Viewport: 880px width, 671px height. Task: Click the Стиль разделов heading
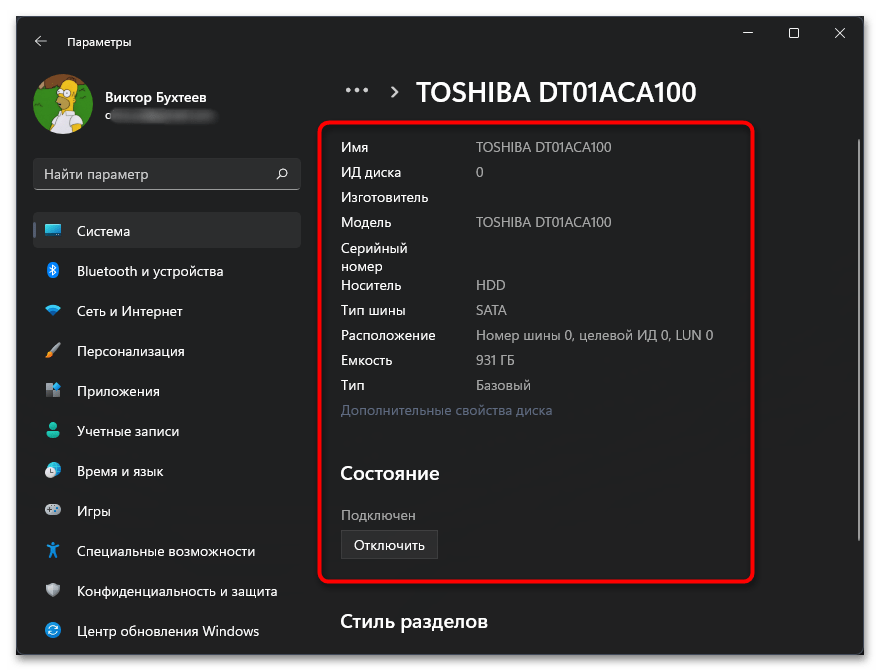pos(414,622)
